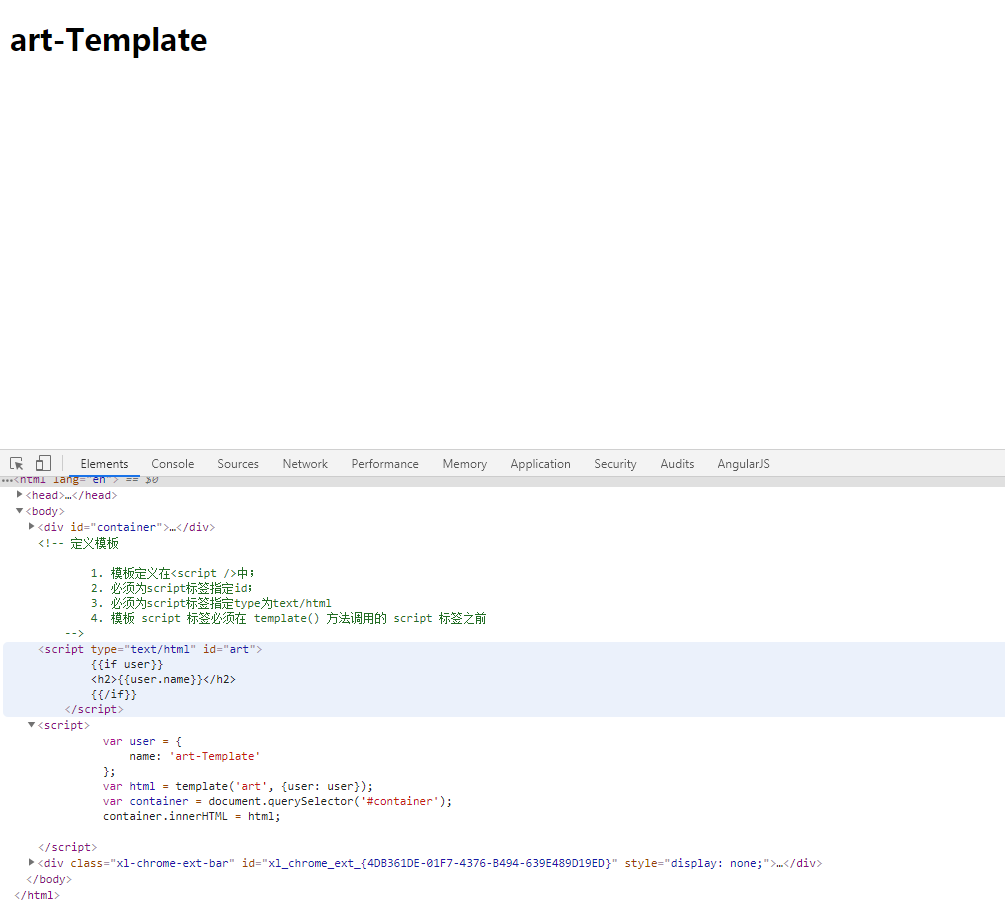
Task: Click the 'var html = template' code line
Action: tap(238, 786)
